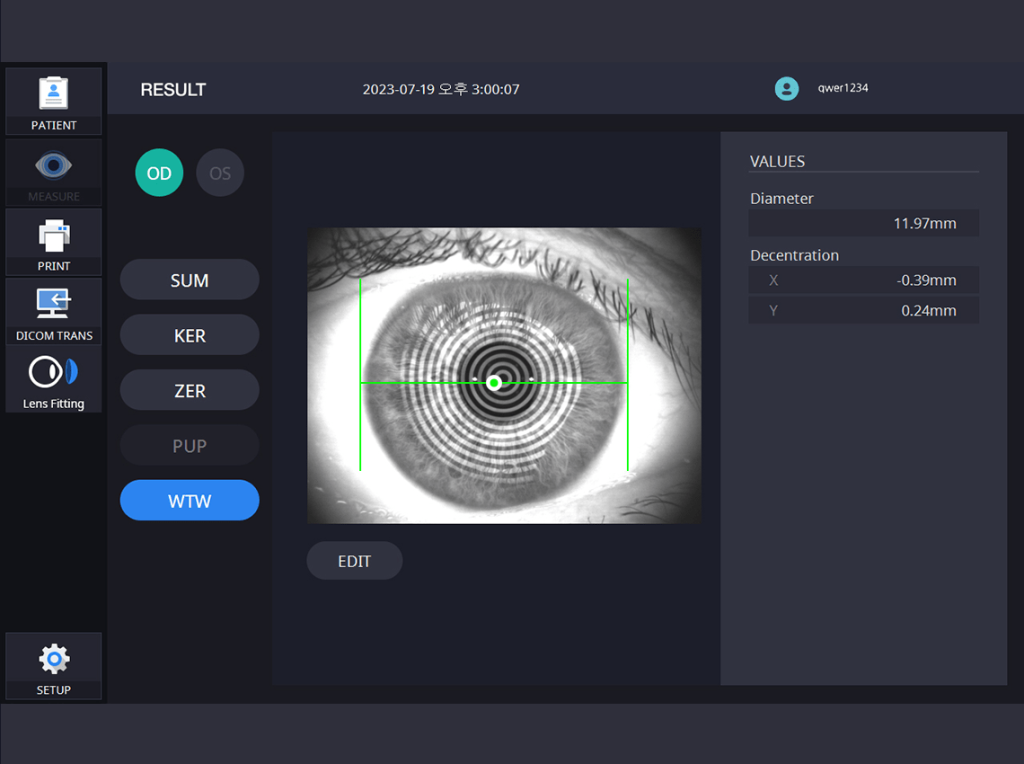This screenshot has width=1024, height=764.
Task: Click the green center marker on eye
Action: coord(494,383)
